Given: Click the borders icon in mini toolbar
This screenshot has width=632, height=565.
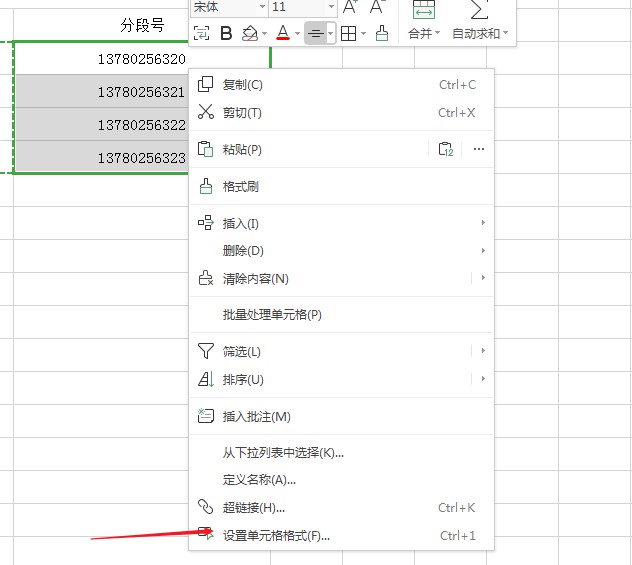Looking at the screenshot, I should (x=348, y=34).
